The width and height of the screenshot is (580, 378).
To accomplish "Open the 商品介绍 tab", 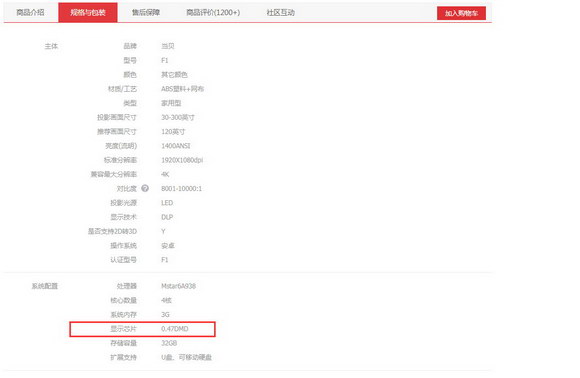I will click(x=30, y=13).
